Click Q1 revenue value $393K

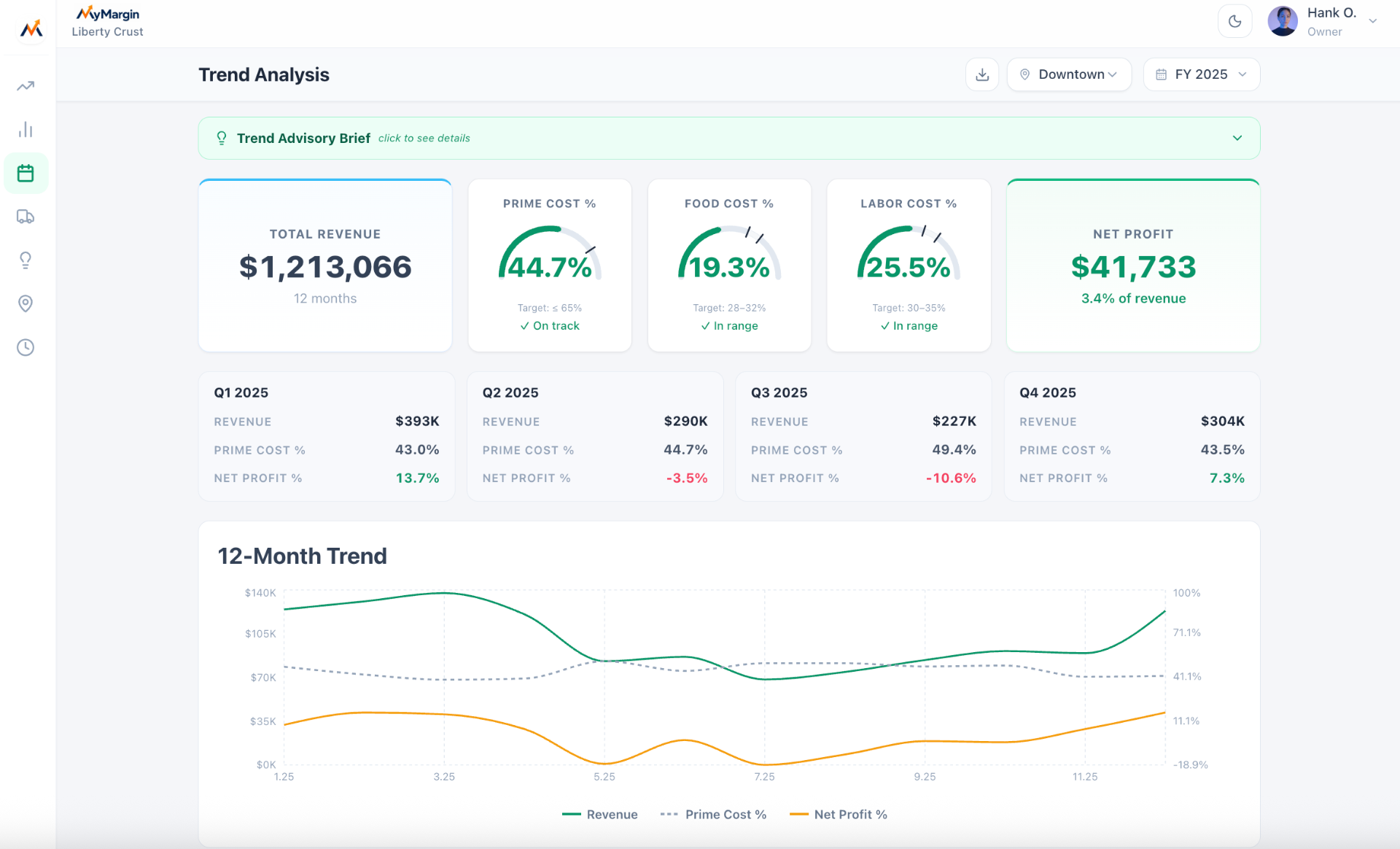417,421
